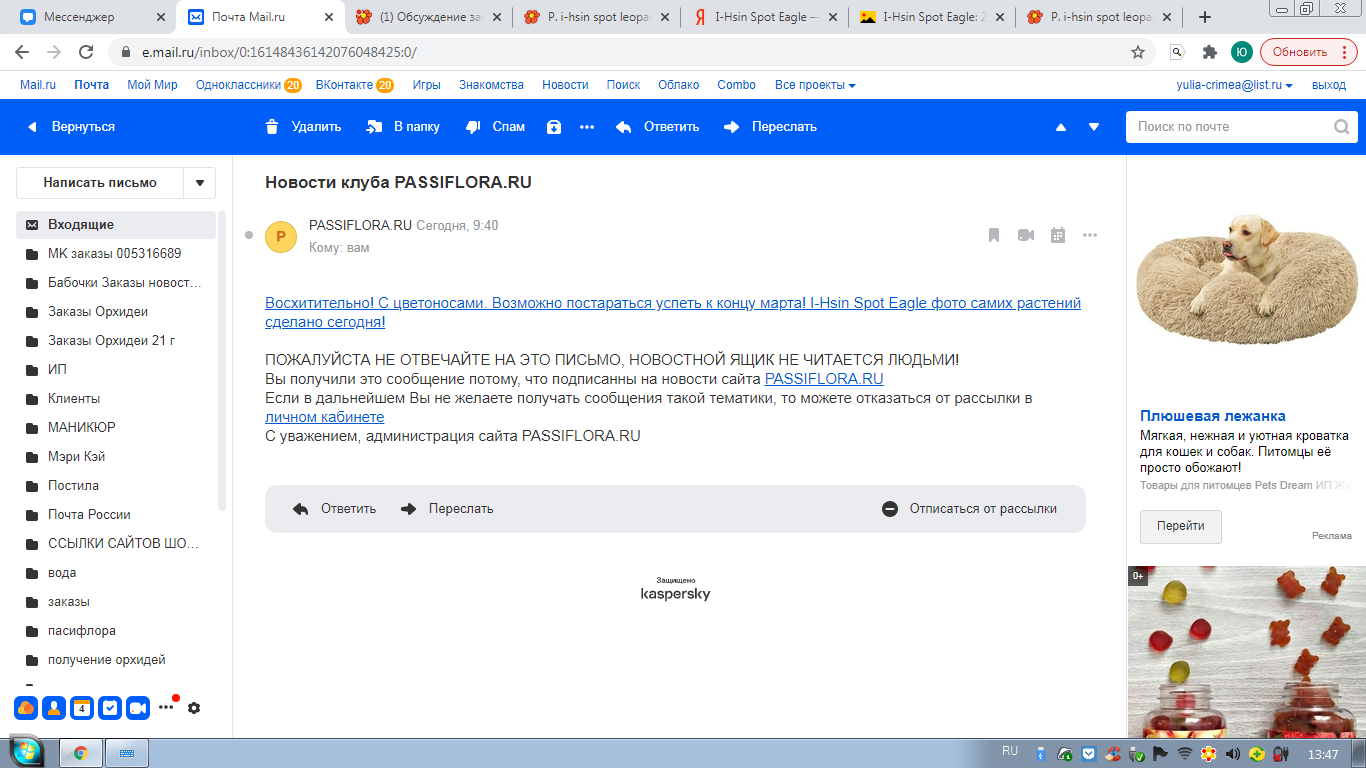Click the archive box icon in the mail toolbar
Image resolution: width=1366 pixels, height=768 pixels.
[554, 127]
